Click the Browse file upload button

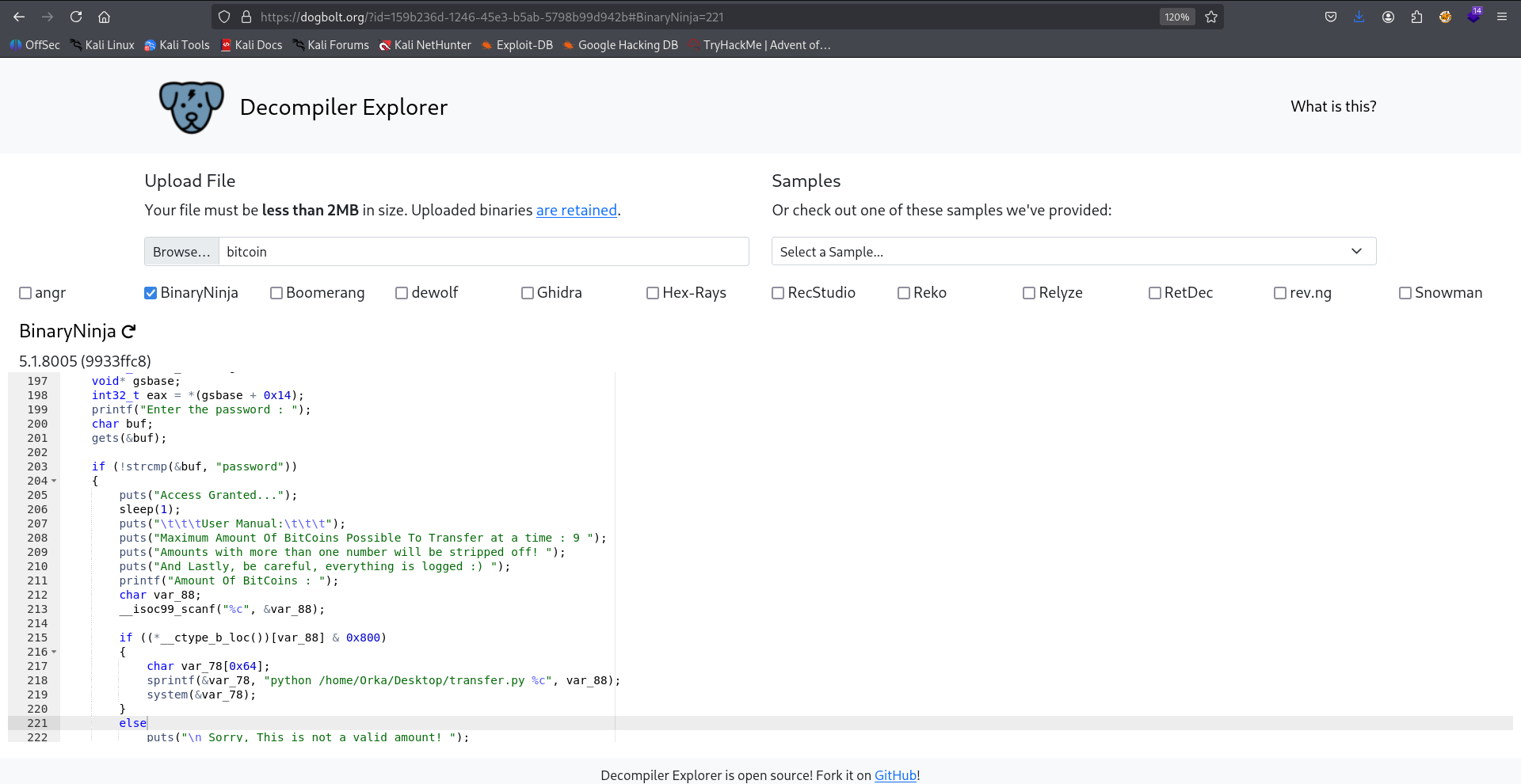[181, 251]
